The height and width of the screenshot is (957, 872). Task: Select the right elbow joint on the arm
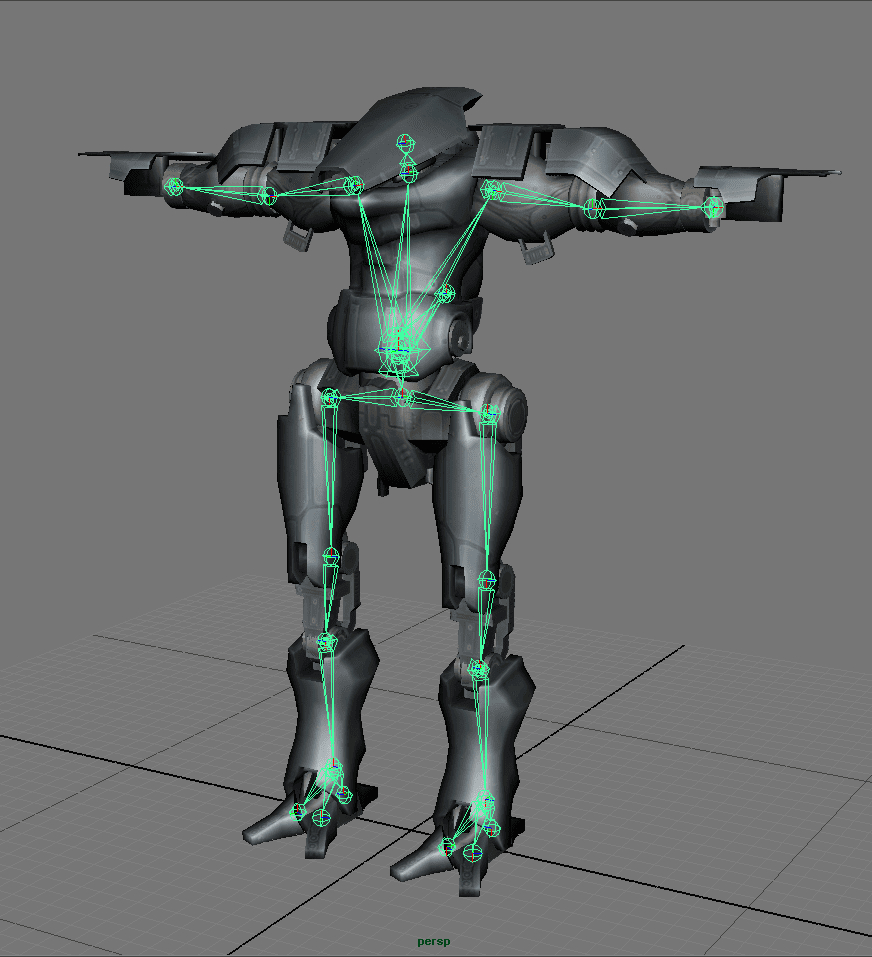click(x=592, y=208)
